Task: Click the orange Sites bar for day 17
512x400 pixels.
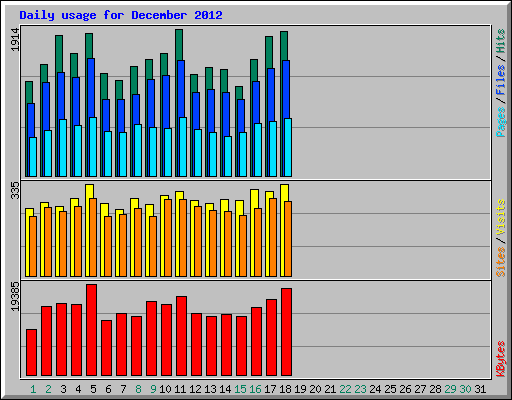Action: pos(273,237)
